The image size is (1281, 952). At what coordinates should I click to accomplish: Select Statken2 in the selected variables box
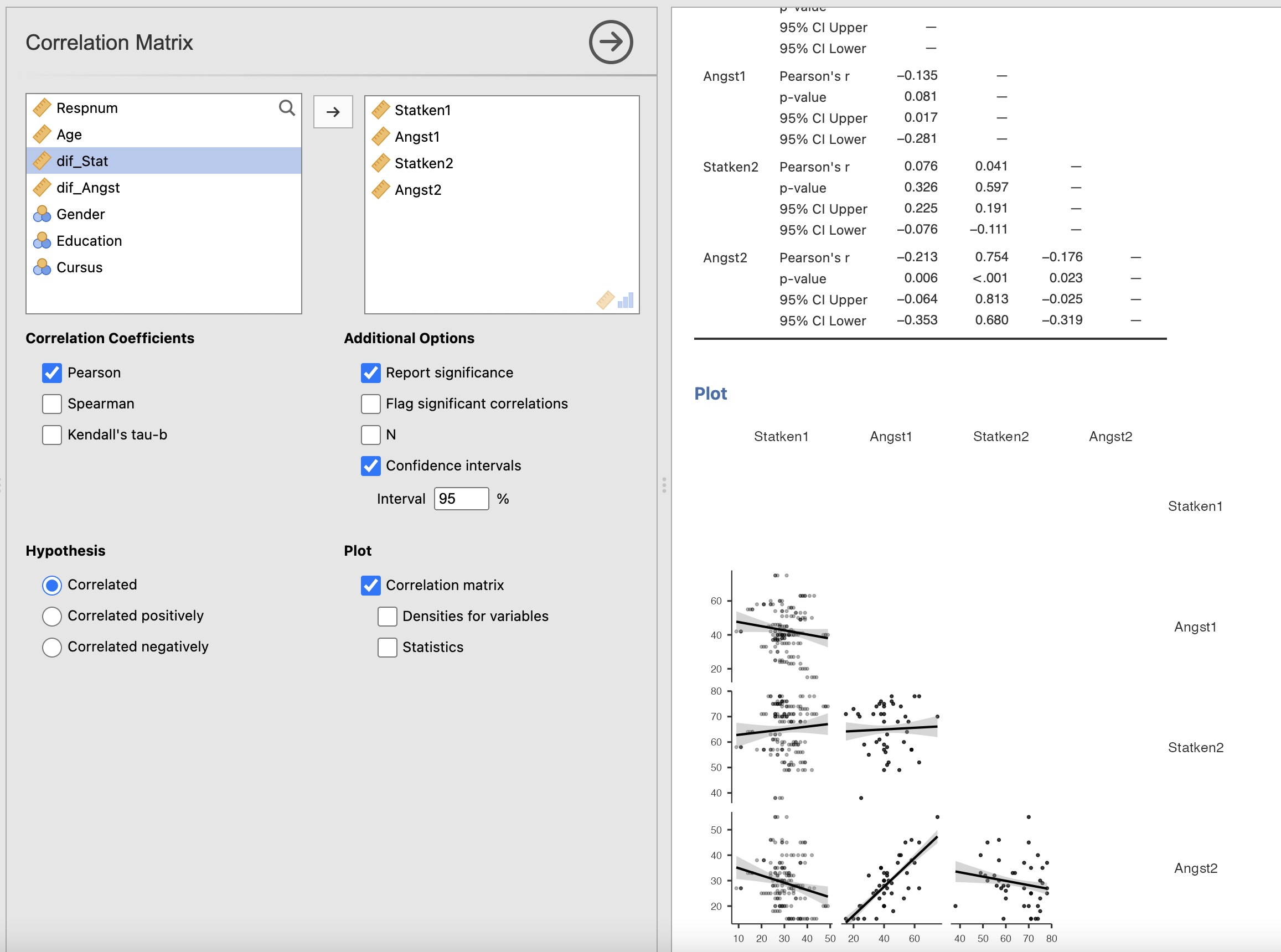[x=423, y=163]
